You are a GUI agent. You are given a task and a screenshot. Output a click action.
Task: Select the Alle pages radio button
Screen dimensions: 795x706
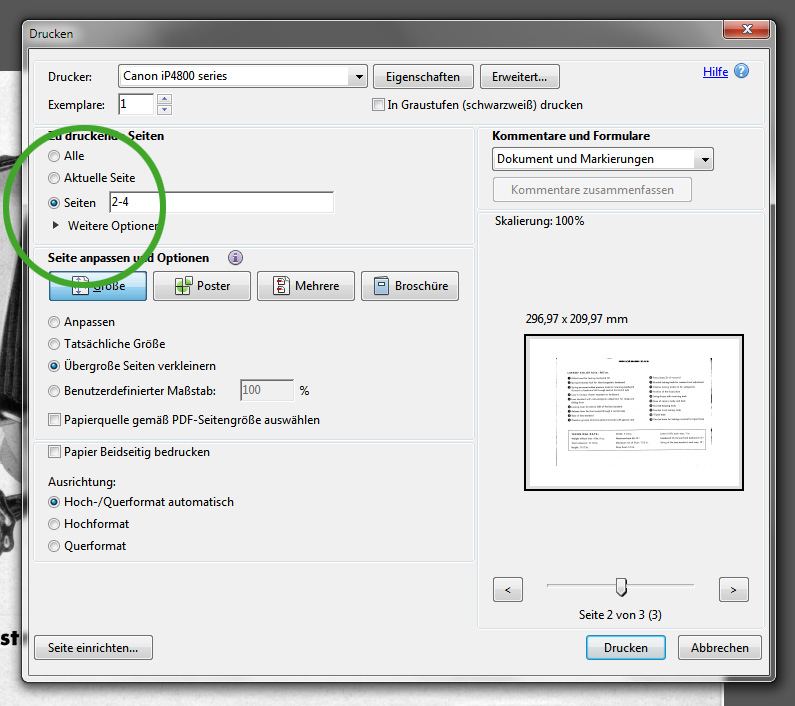(x=55, y=156)
